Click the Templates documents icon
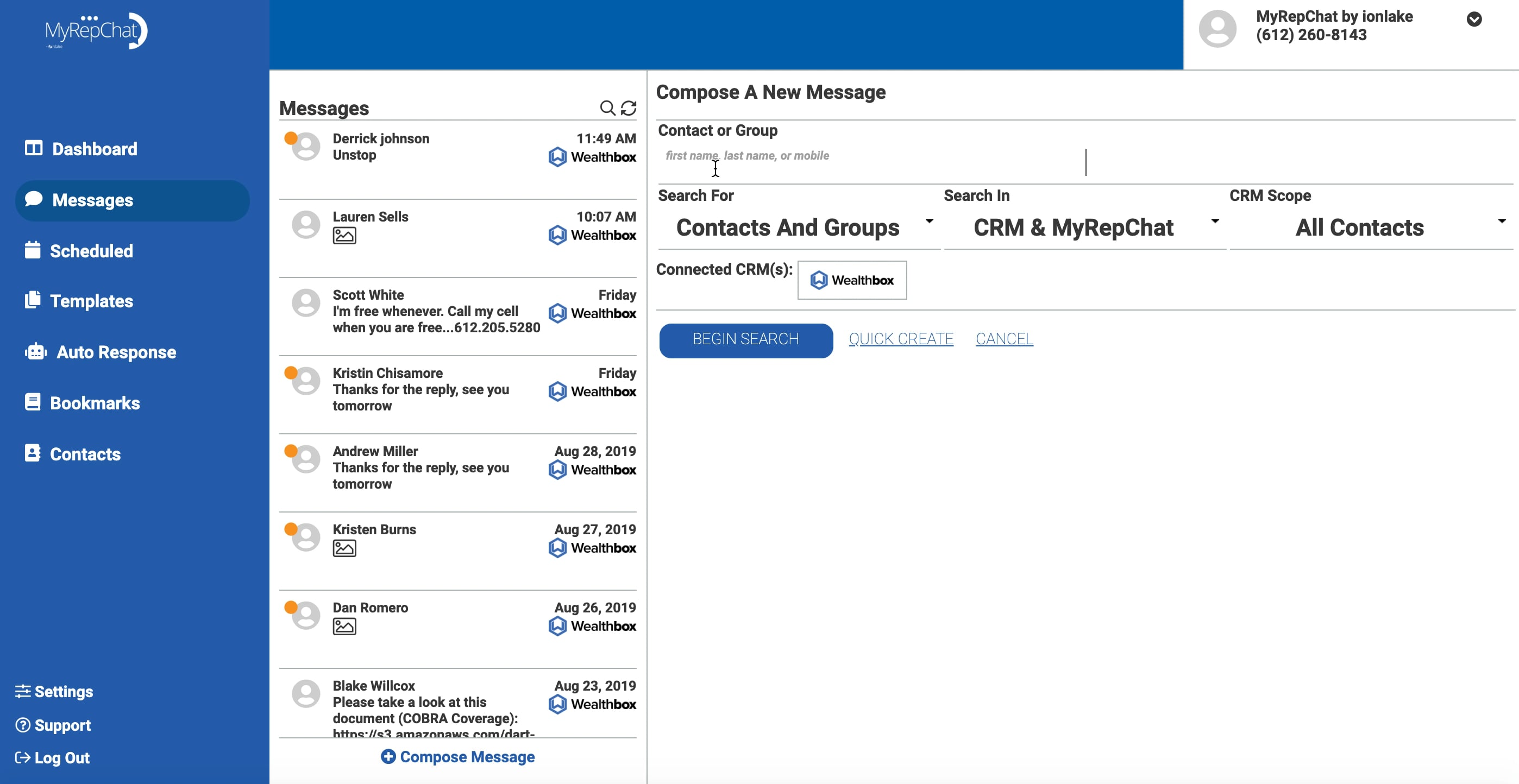The image size is (1519, 784). pyautogui.click(x=33, y=300)
